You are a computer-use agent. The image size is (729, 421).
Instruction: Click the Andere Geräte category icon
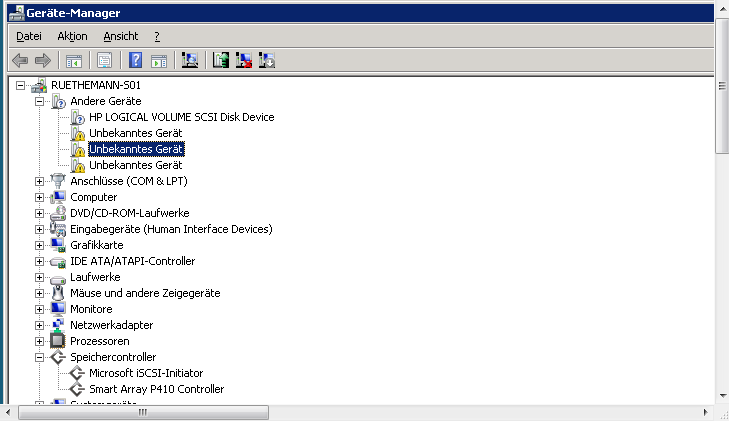tap(58, 101)
